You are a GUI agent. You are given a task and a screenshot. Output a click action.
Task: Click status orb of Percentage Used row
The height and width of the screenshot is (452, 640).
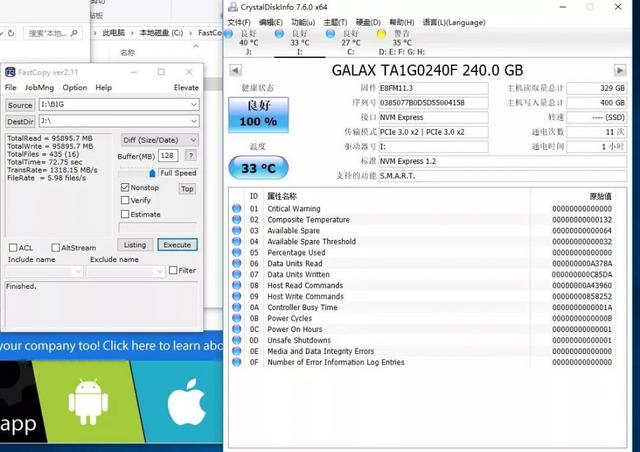click(237, 252)
